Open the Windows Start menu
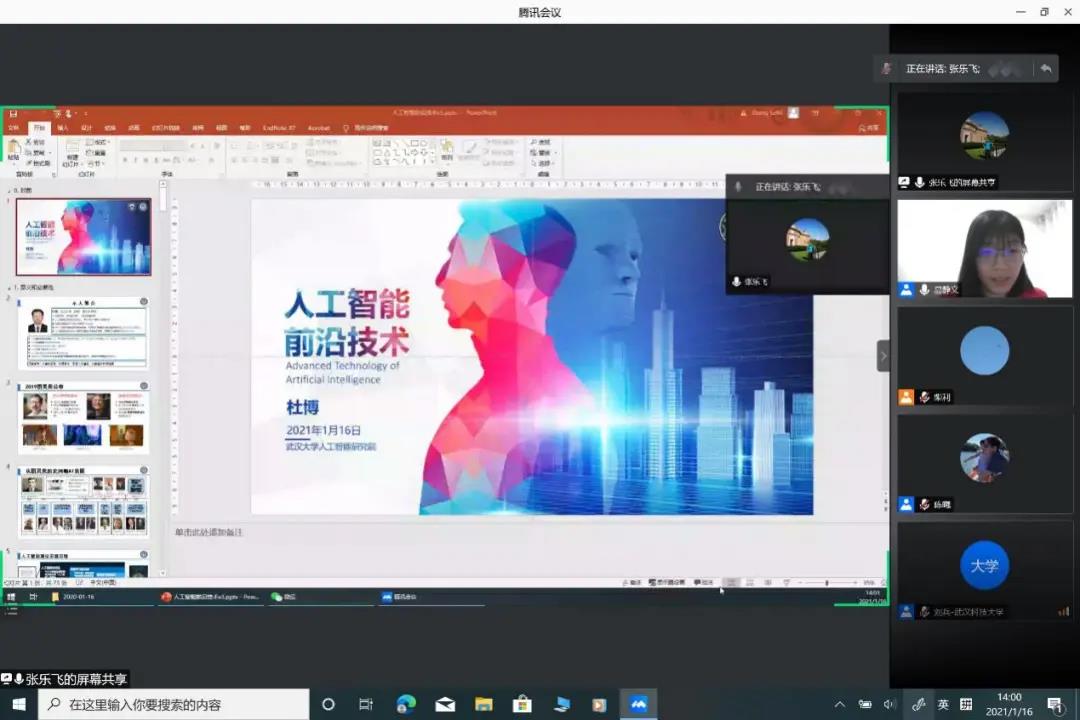Image resolution: width=1080 pixels, height=720 pixels. tap(18, 704)
